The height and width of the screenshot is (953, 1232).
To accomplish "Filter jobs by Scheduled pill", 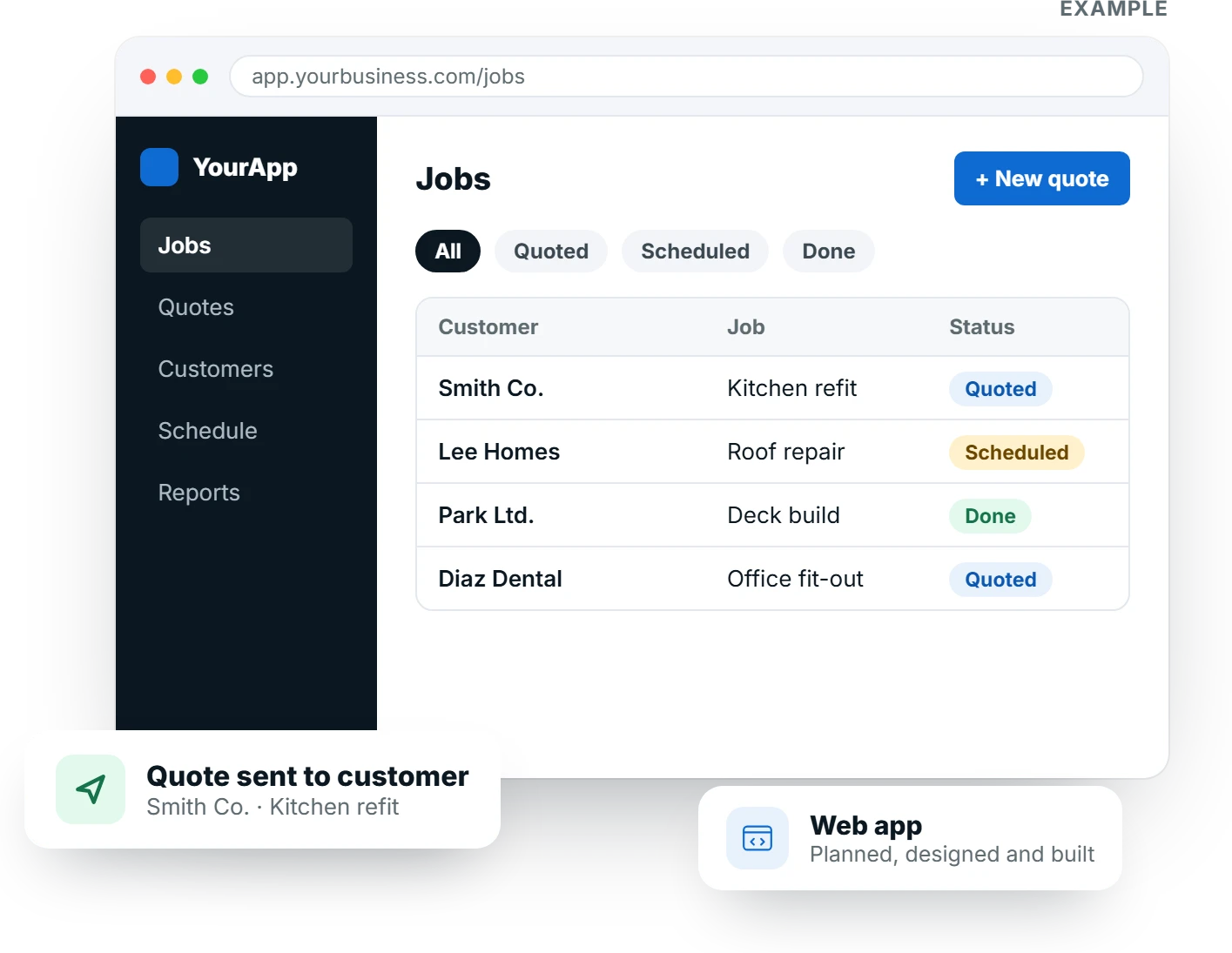I will [695, 252].
